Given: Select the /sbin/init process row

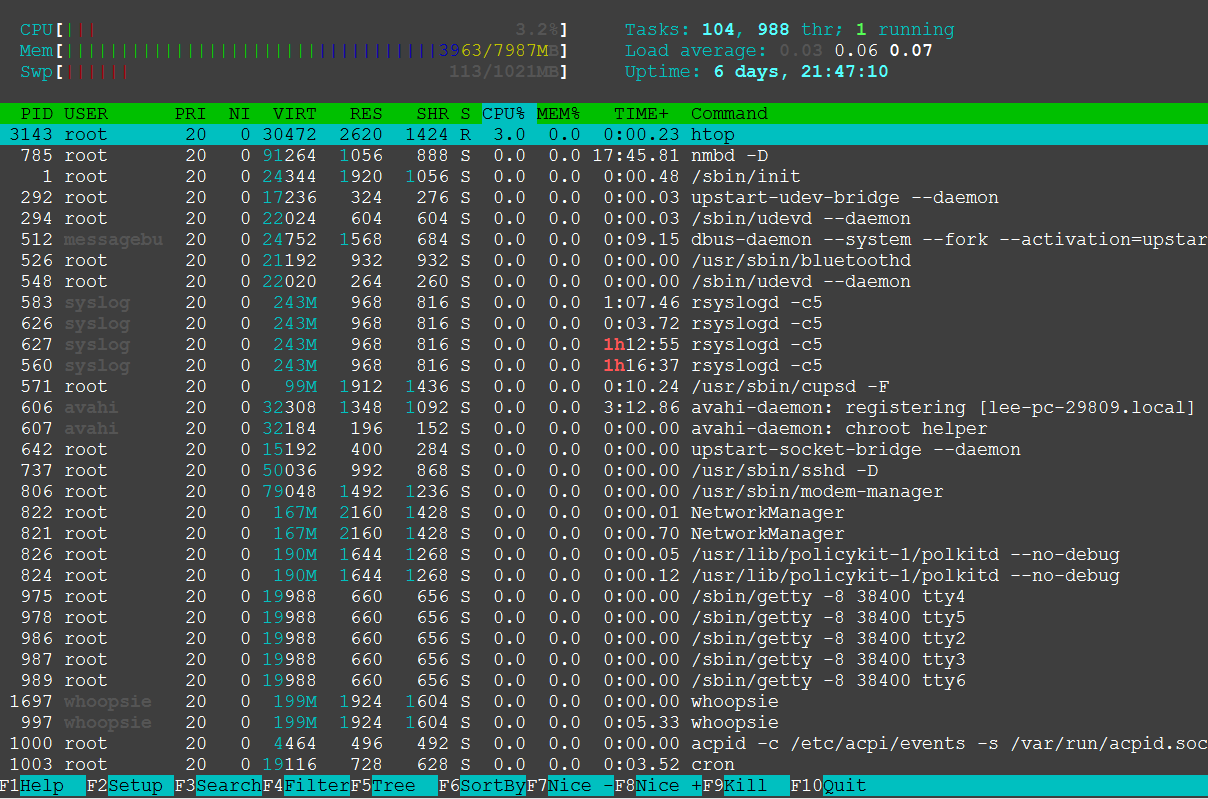Looking at the screenshot, I should pos(604,177).
